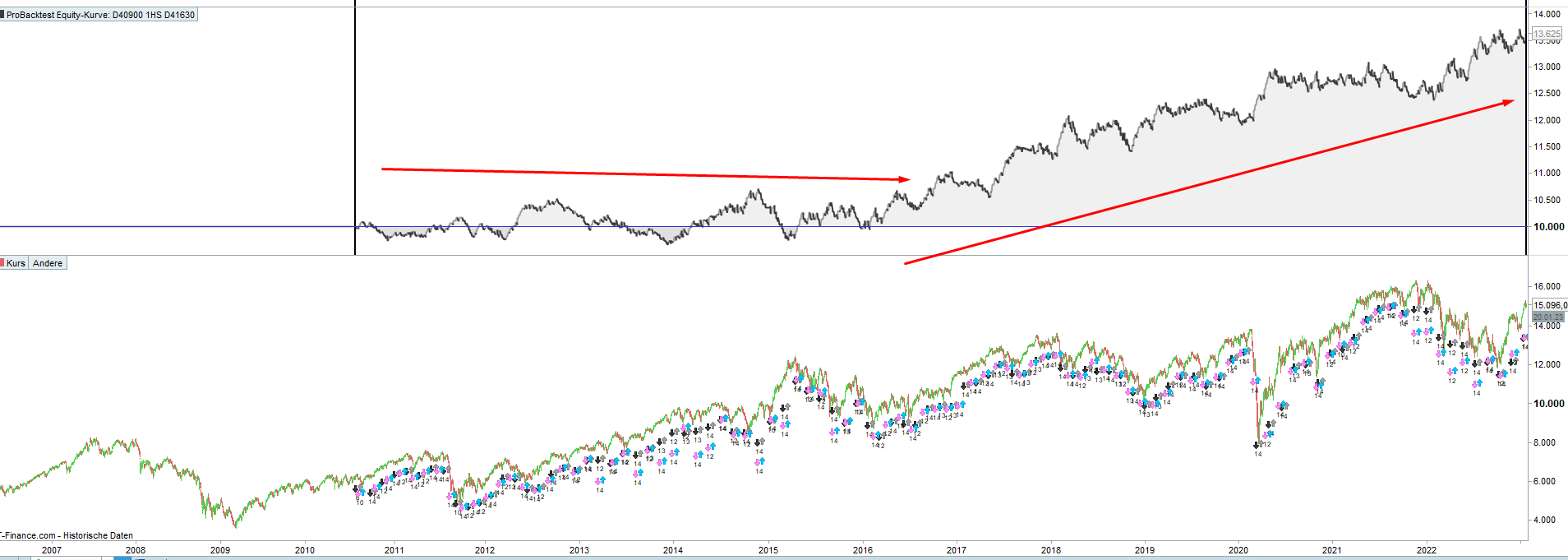
Task: Click the 16.000 level on price axis
Action: pyautogui.click(x=1547, y=286)
